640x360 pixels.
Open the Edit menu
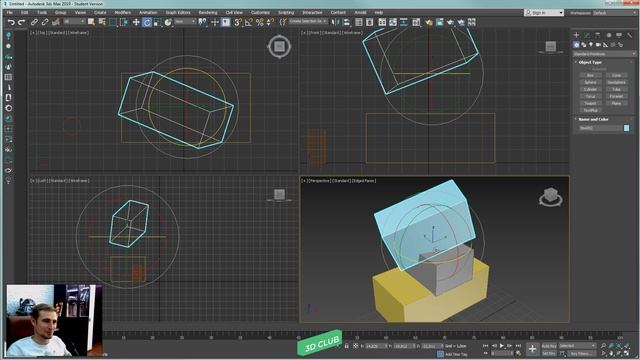click(x=24, y=13)
